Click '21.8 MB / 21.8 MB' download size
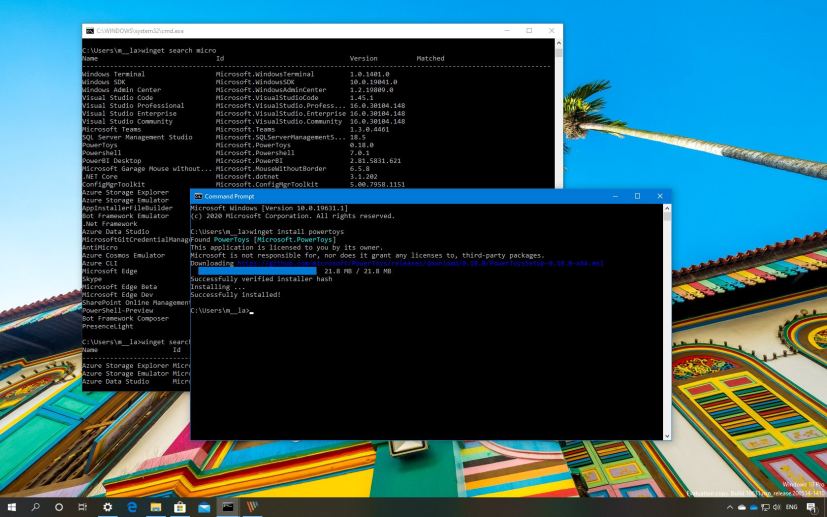 pyautogui.click(x=358, y=271)
